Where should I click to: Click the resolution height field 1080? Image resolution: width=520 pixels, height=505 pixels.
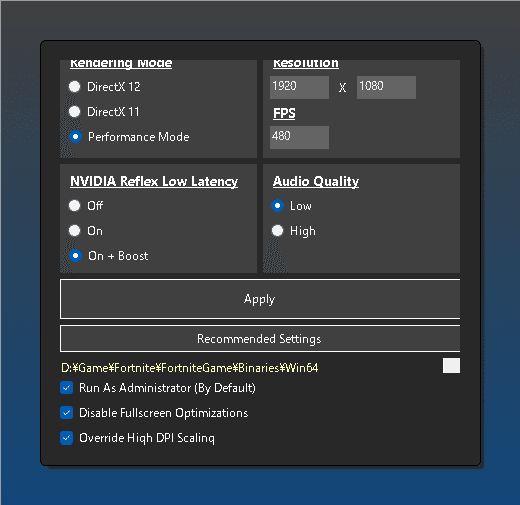pyautogui.click(x=386, y=87)
